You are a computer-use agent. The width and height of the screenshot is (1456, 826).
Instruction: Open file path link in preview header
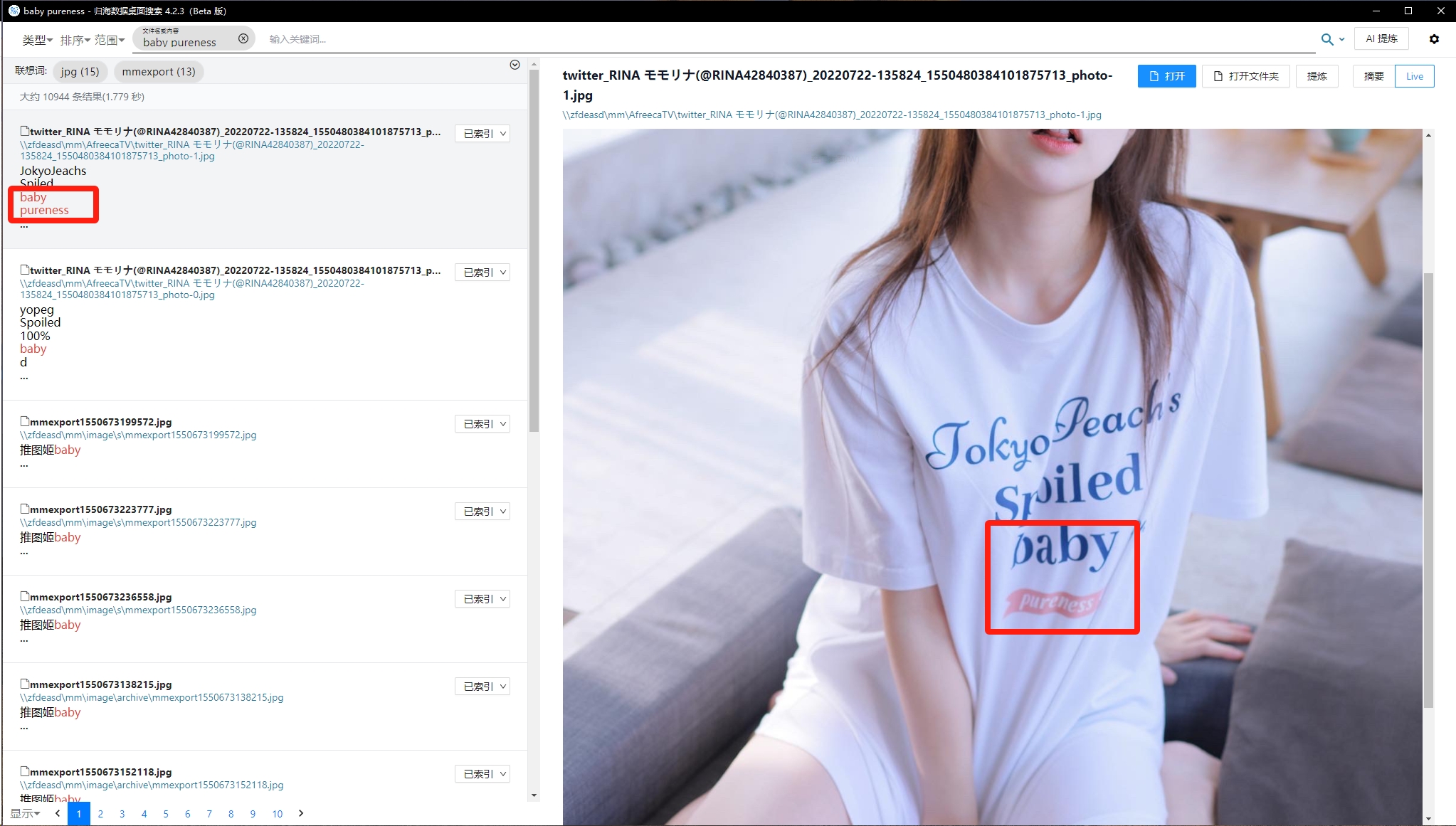tap(832, 115)
